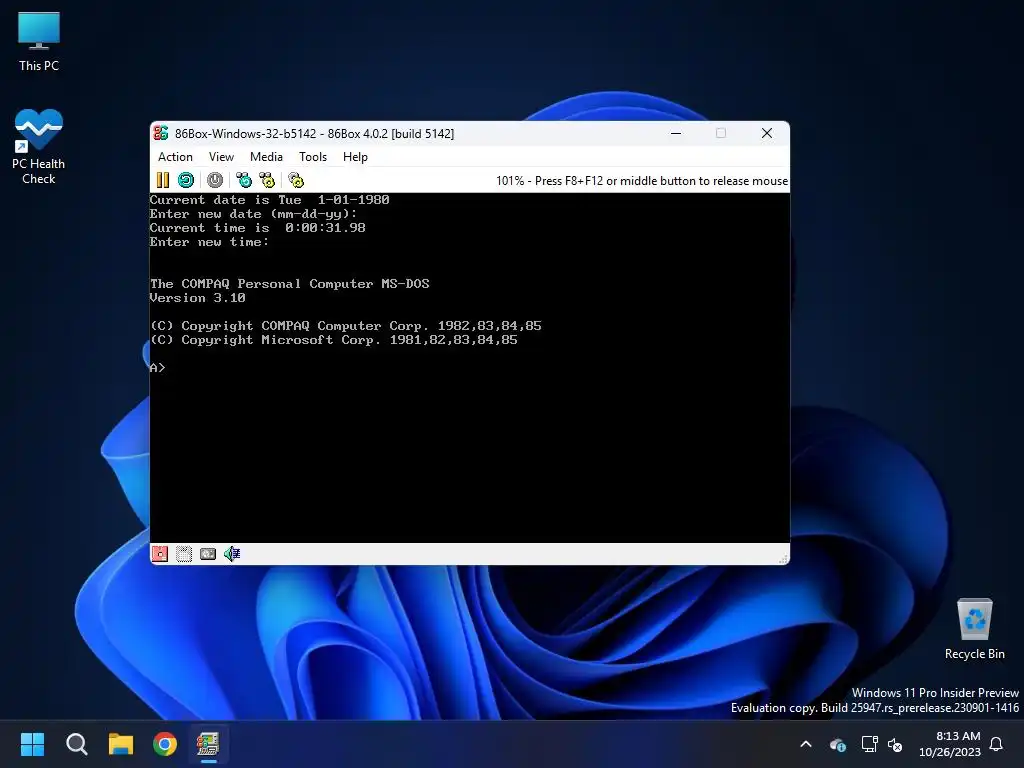Click the 'Copyright COMPAQ Computer Corp.' line
Viewport: 1024px width, 768px height.
tap(346, 326)
